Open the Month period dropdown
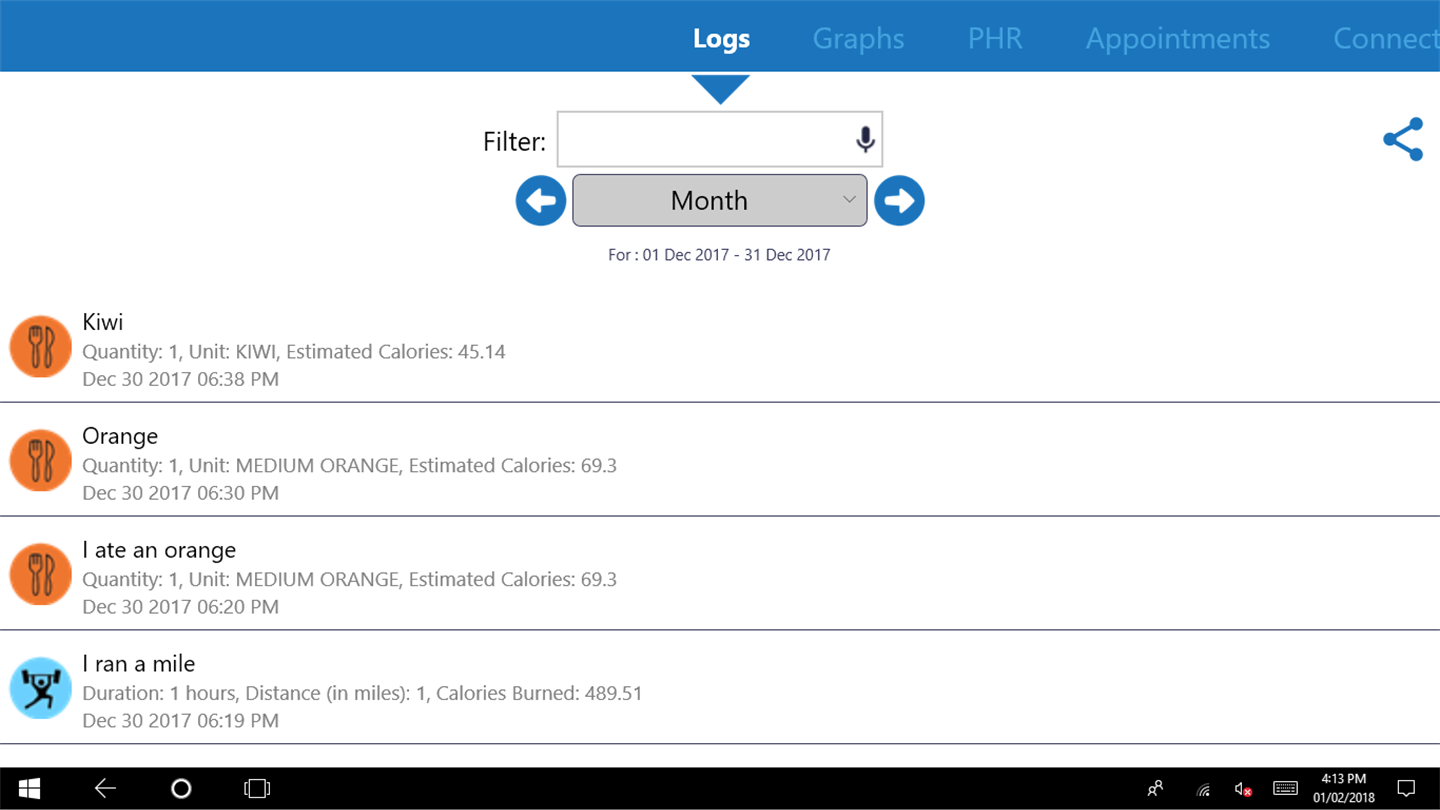The width and height of the screenshot is (1440, 810). pyautogui.click(x=719, y=201)
